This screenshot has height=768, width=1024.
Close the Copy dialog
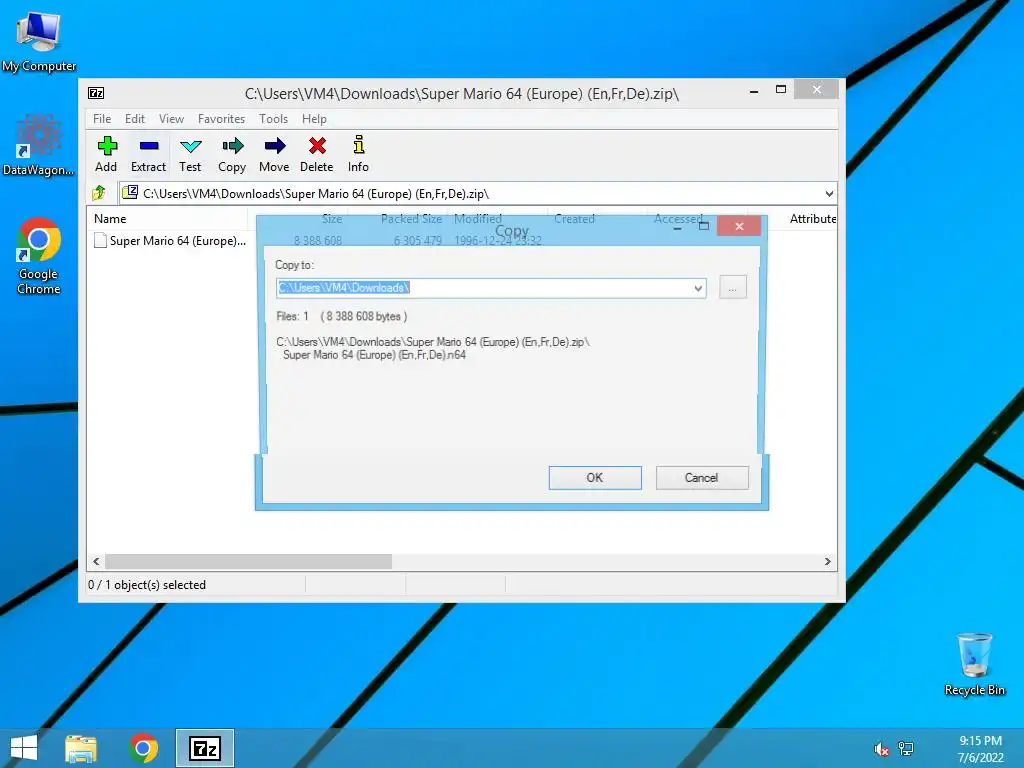click(x=739, y=226)
